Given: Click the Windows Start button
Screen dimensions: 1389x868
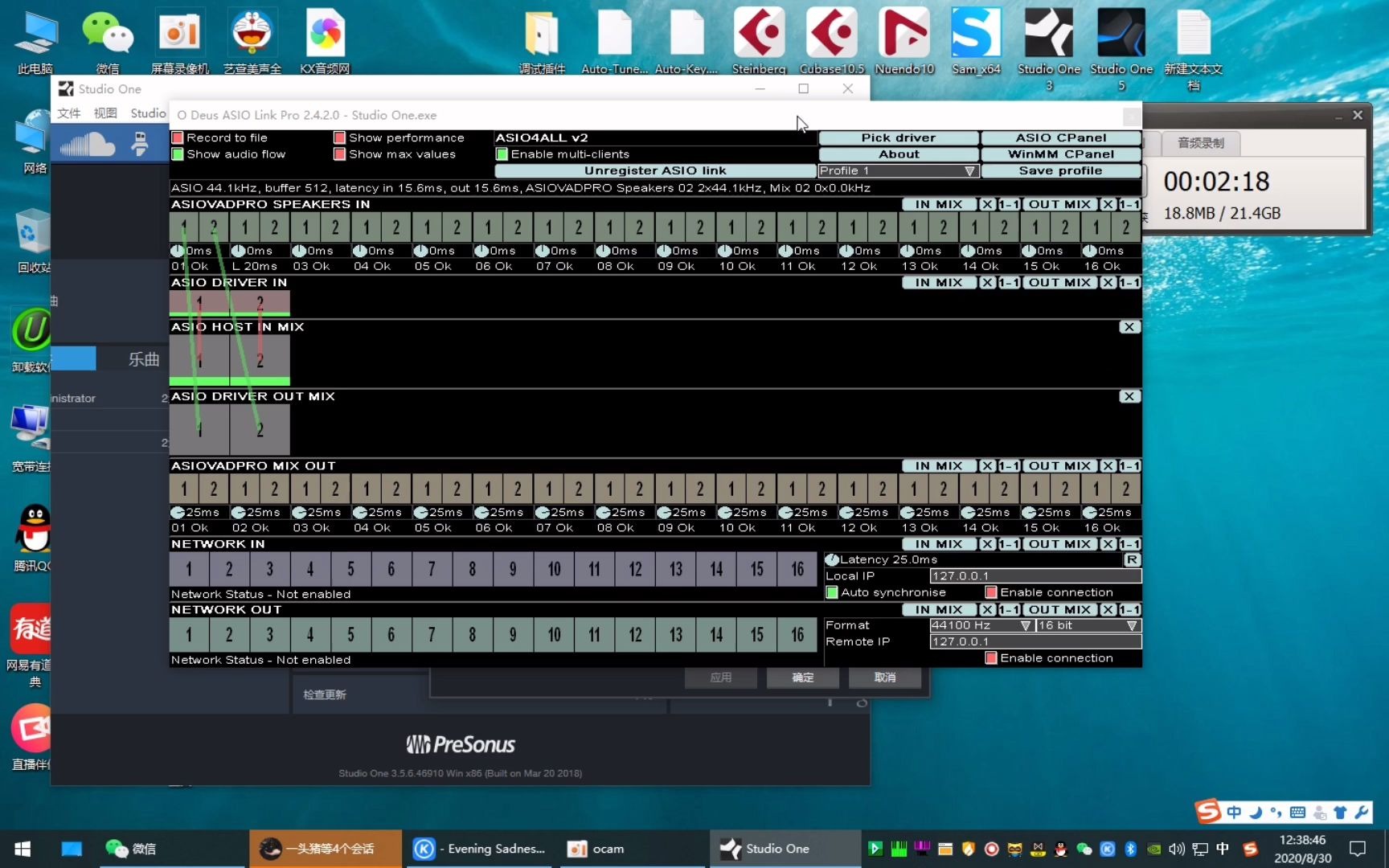Looking at the screenshot, I should (23, 849).
